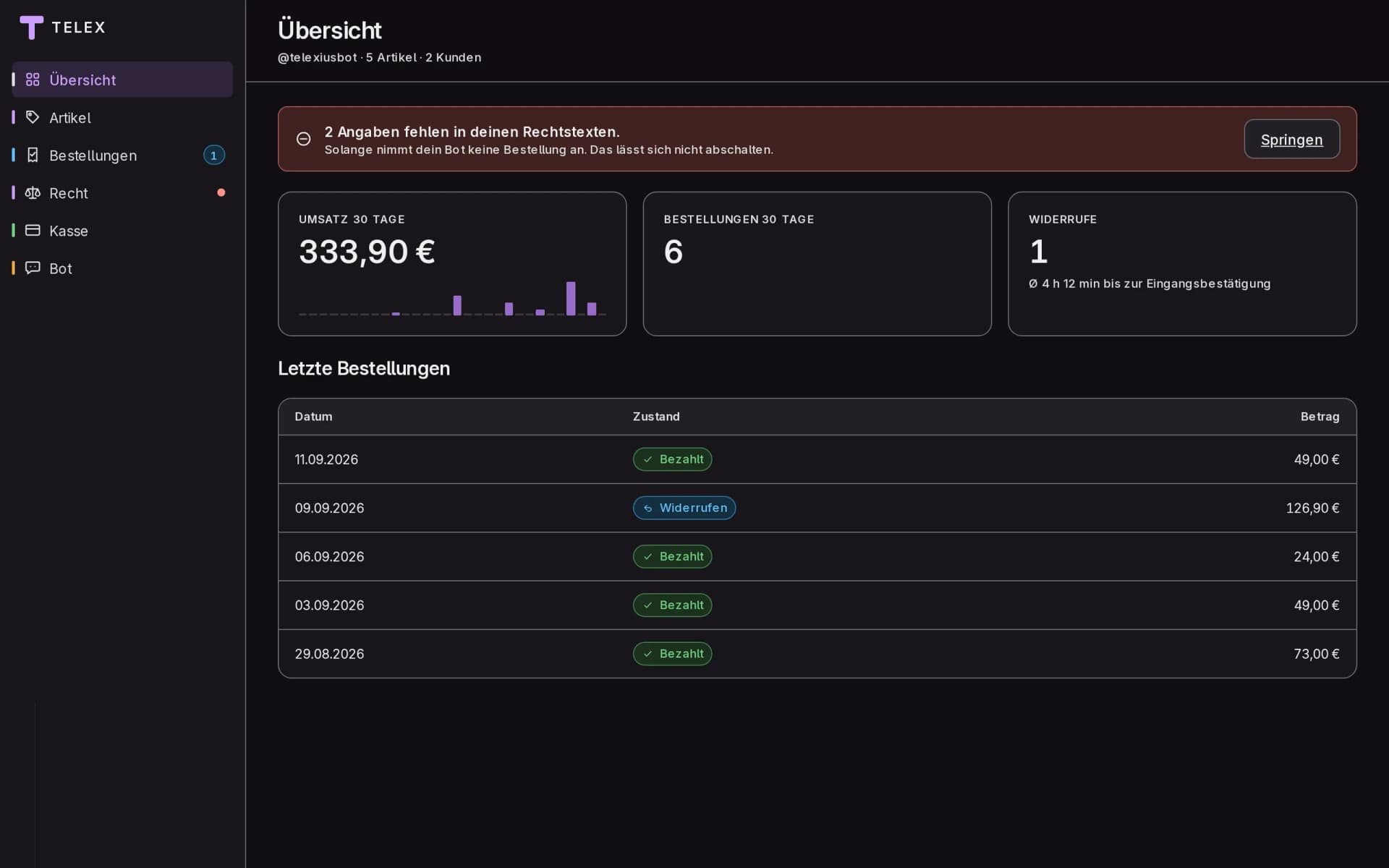Click the Umsatz 30 Tage bar chart
This screenshot has width=1389, height=868.
452,298
